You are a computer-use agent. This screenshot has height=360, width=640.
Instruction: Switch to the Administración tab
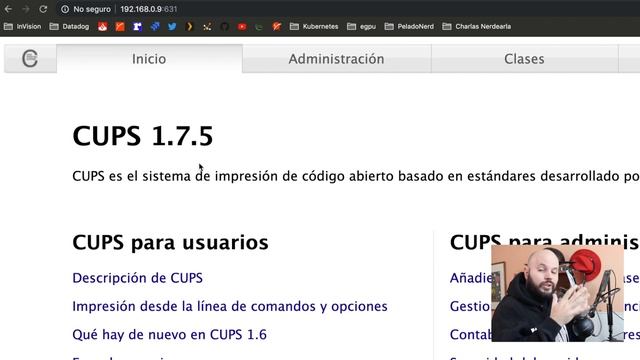coord(336,59)
